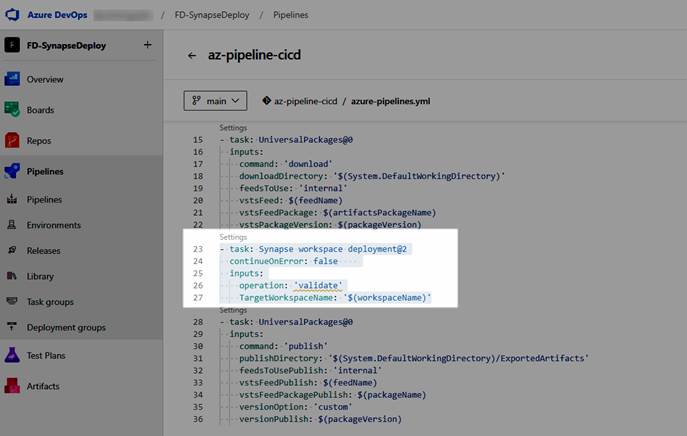Click the Azure DevOps logo icon
Viewport: 687px width, 436px height.
tap(12, 14)
